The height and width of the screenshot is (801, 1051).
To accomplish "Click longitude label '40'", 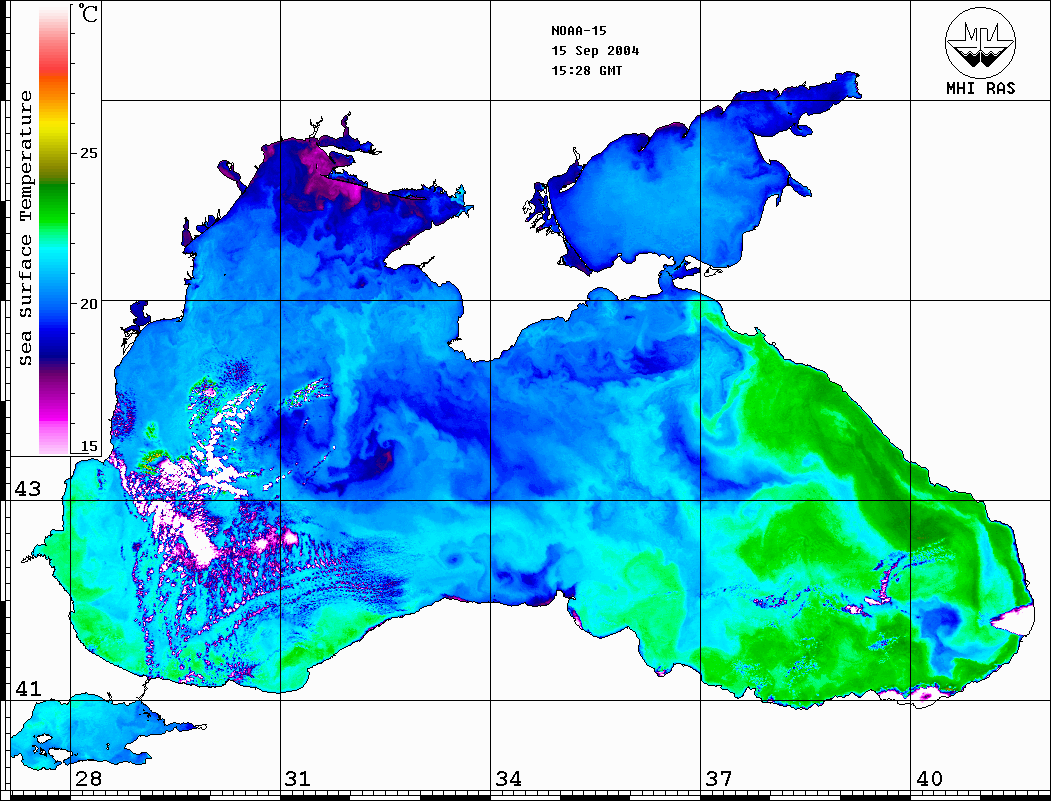I will click(x=929, y=779).
